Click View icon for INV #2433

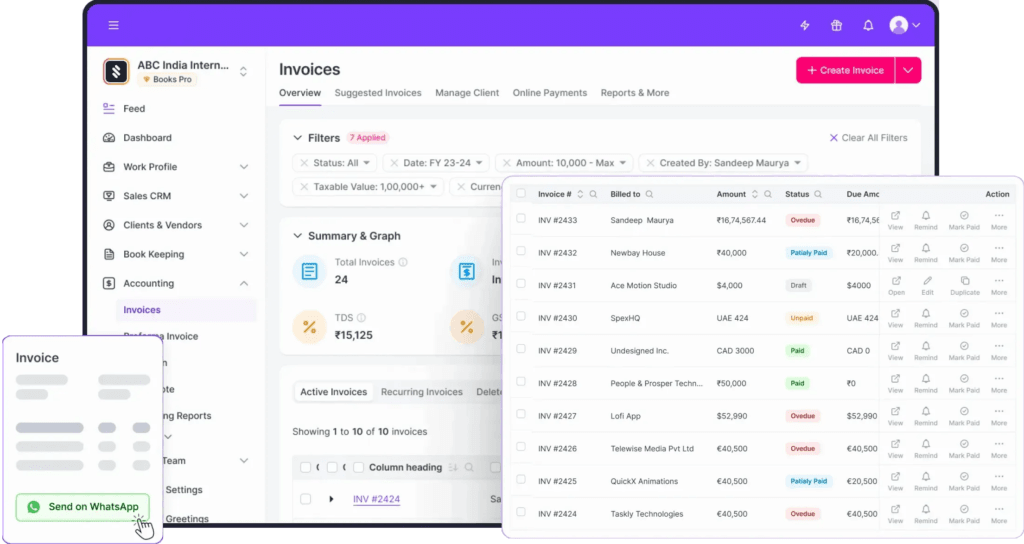pos(895,219)
